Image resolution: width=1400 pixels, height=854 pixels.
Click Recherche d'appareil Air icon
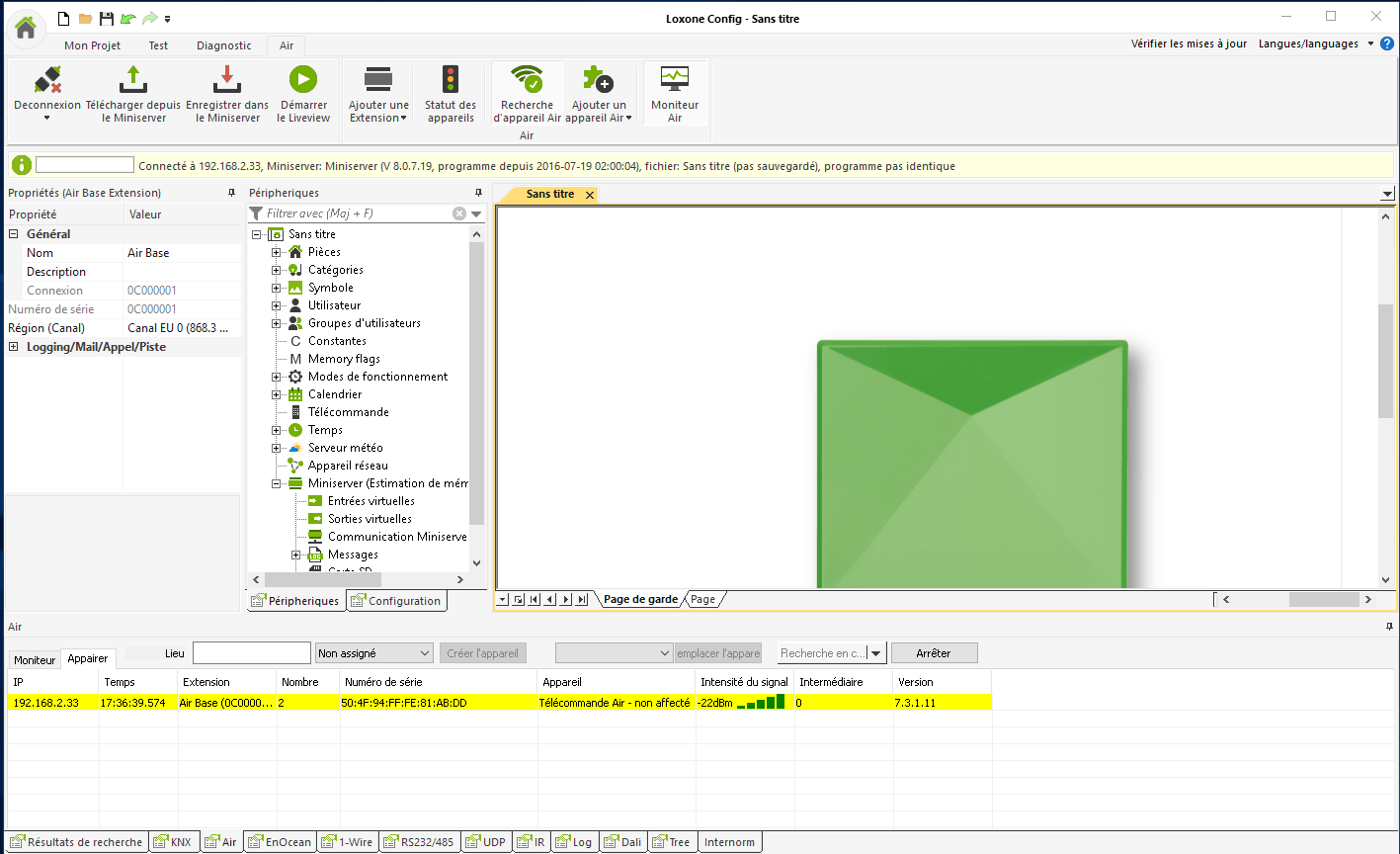point(527,80)
